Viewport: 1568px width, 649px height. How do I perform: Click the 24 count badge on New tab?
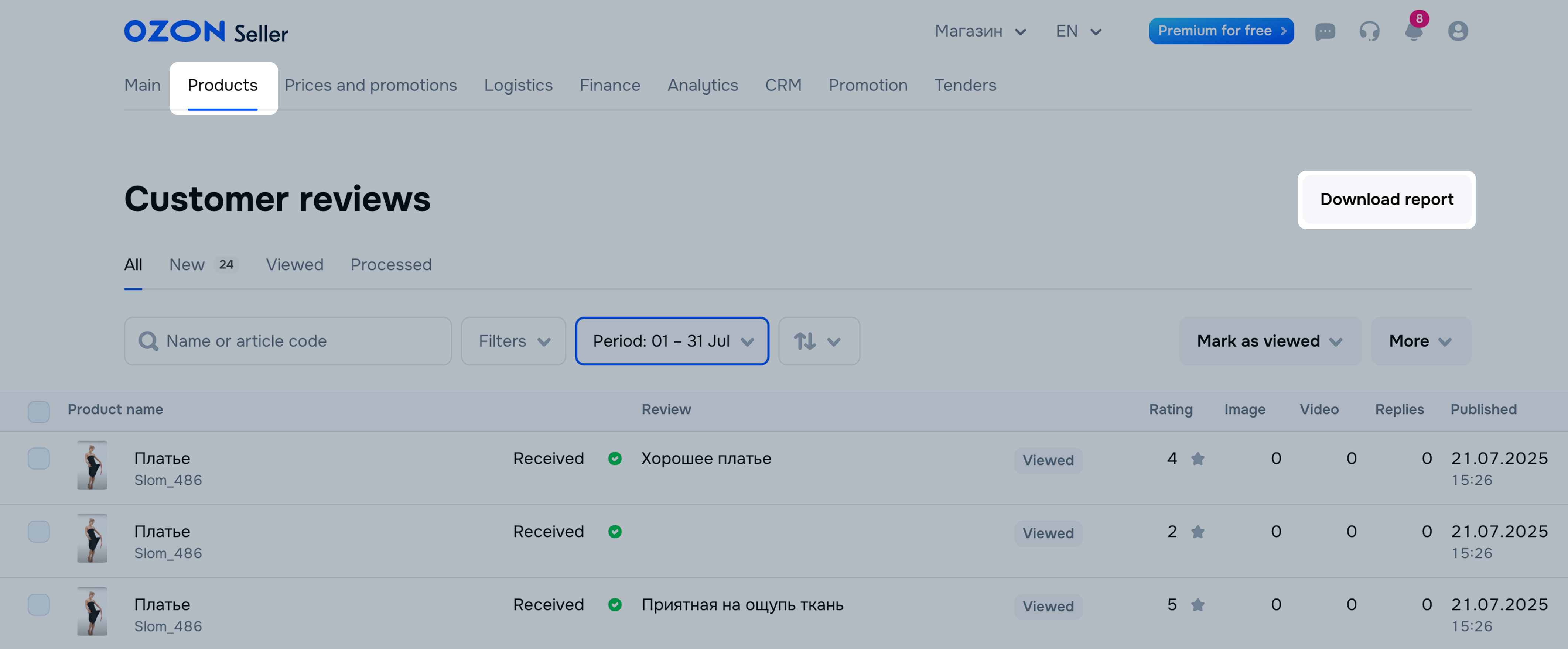click(x=226, y=265)
